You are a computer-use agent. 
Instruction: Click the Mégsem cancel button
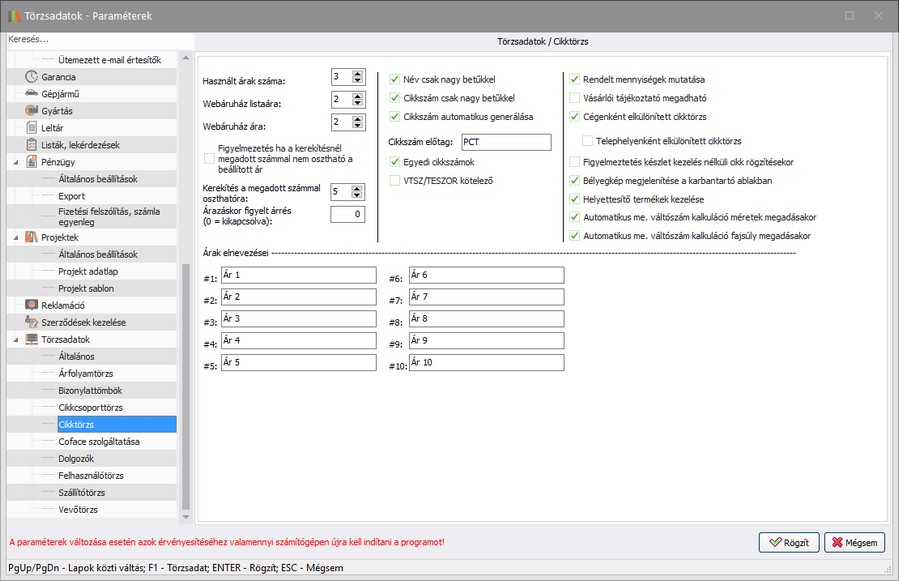coord(855,542)
